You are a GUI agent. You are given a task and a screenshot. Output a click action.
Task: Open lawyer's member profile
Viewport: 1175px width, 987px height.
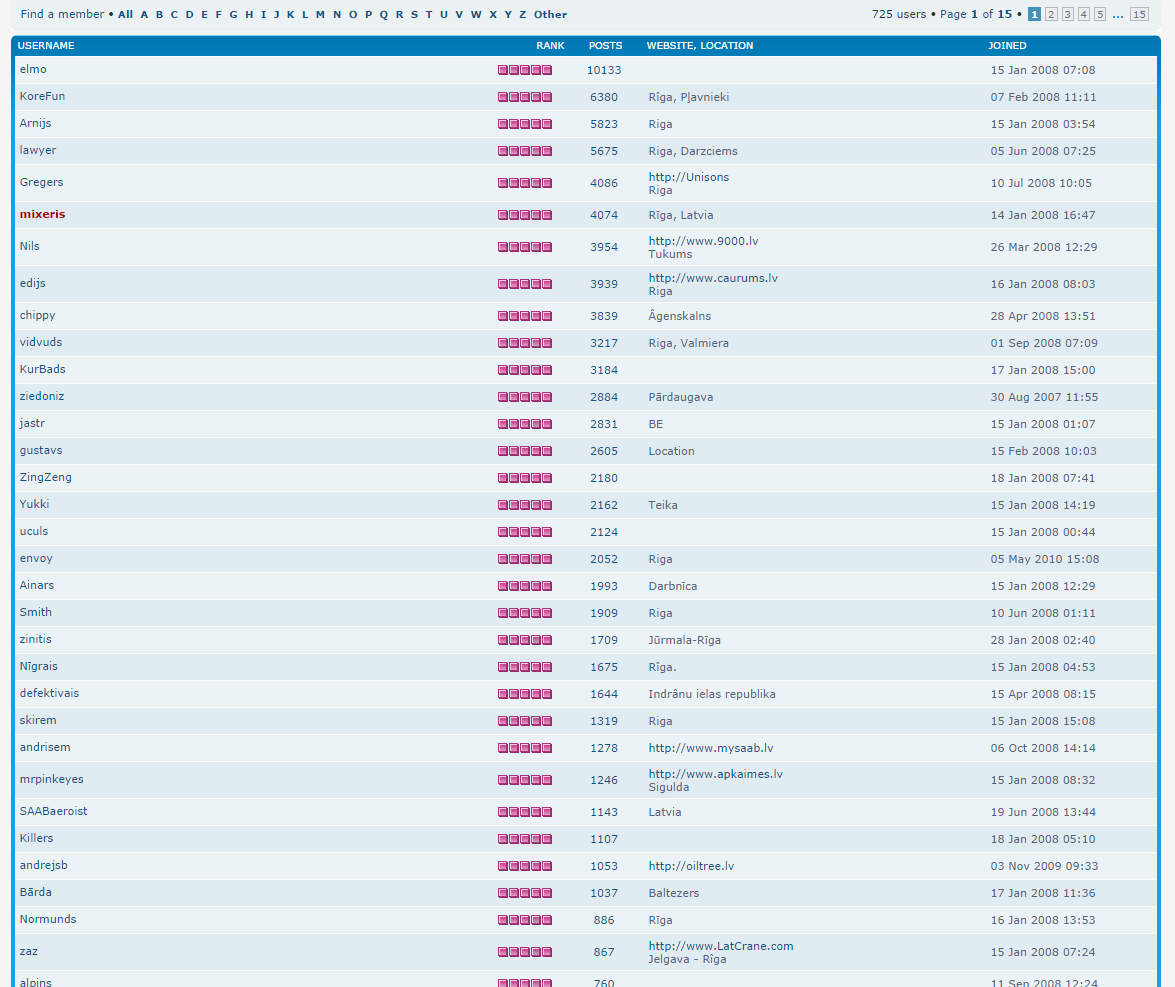(x=37, y=150)
